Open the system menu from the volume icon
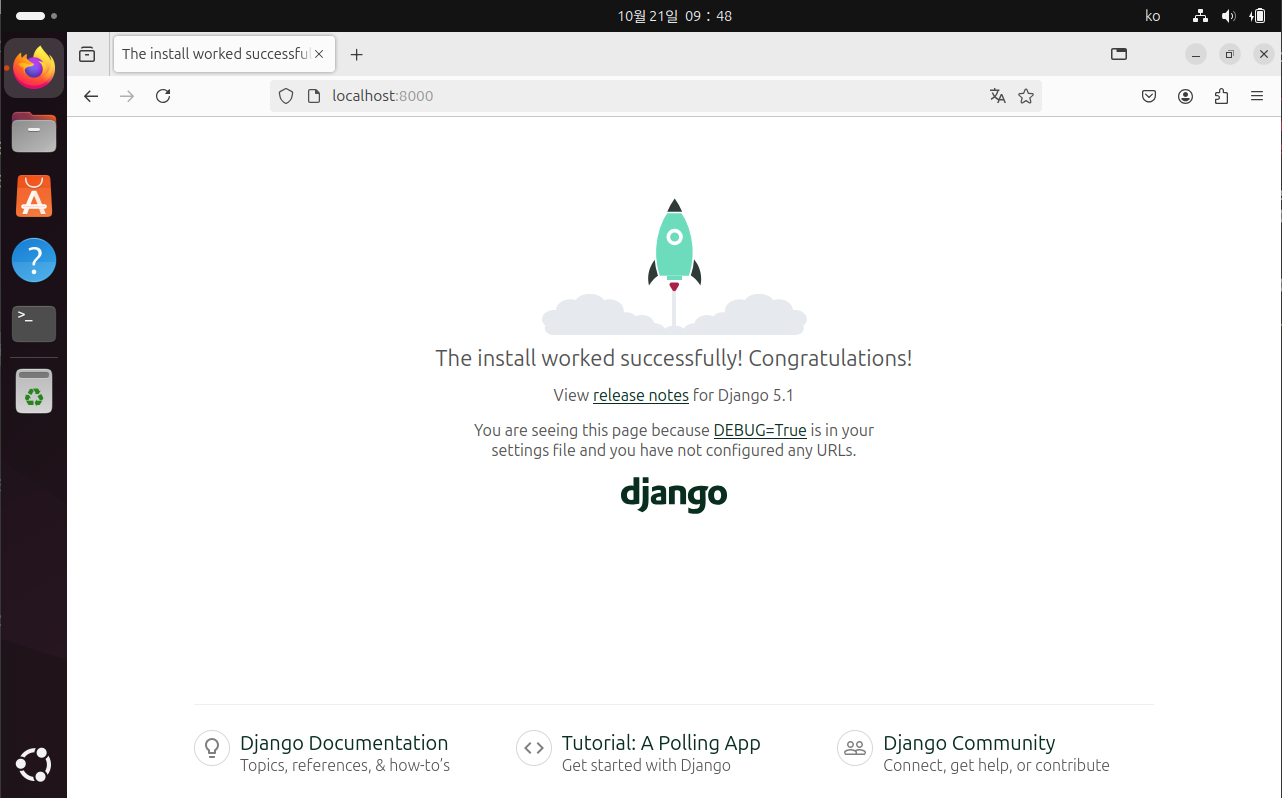The image size is (1282, 798). (x=1229, y=16)
